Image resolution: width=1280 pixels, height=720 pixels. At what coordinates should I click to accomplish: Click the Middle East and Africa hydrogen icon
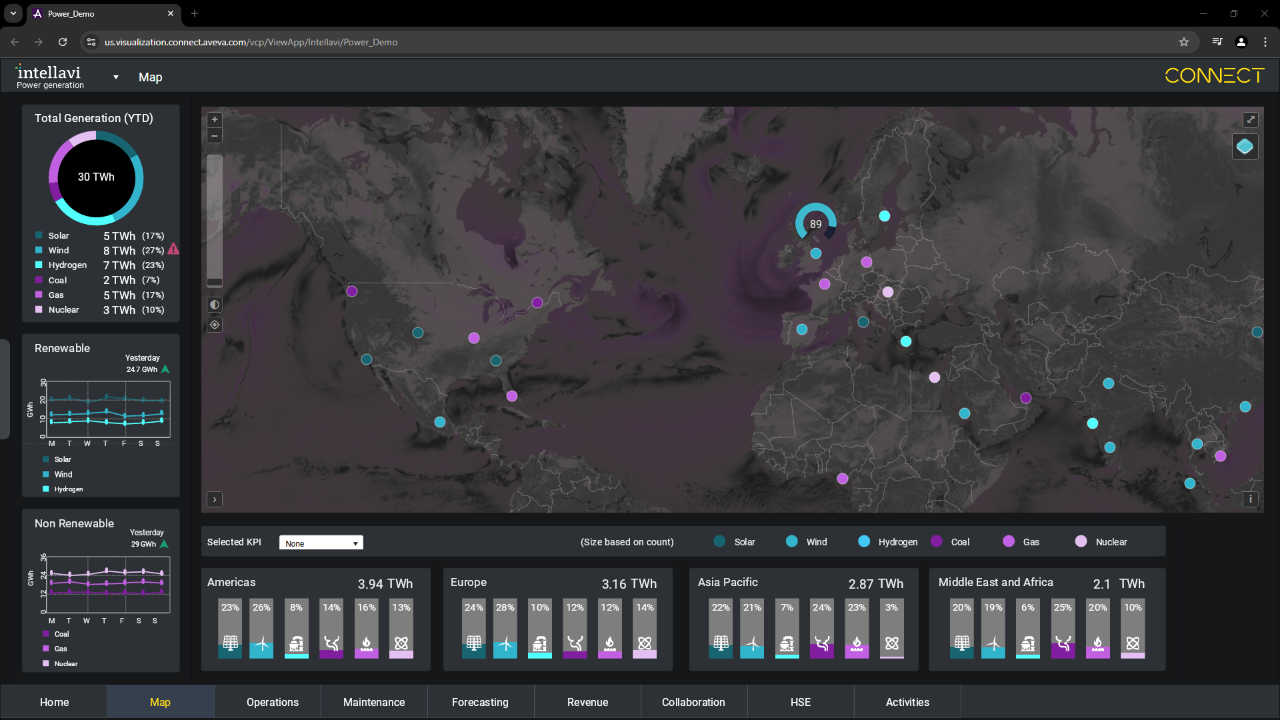tap(1028, 643)
